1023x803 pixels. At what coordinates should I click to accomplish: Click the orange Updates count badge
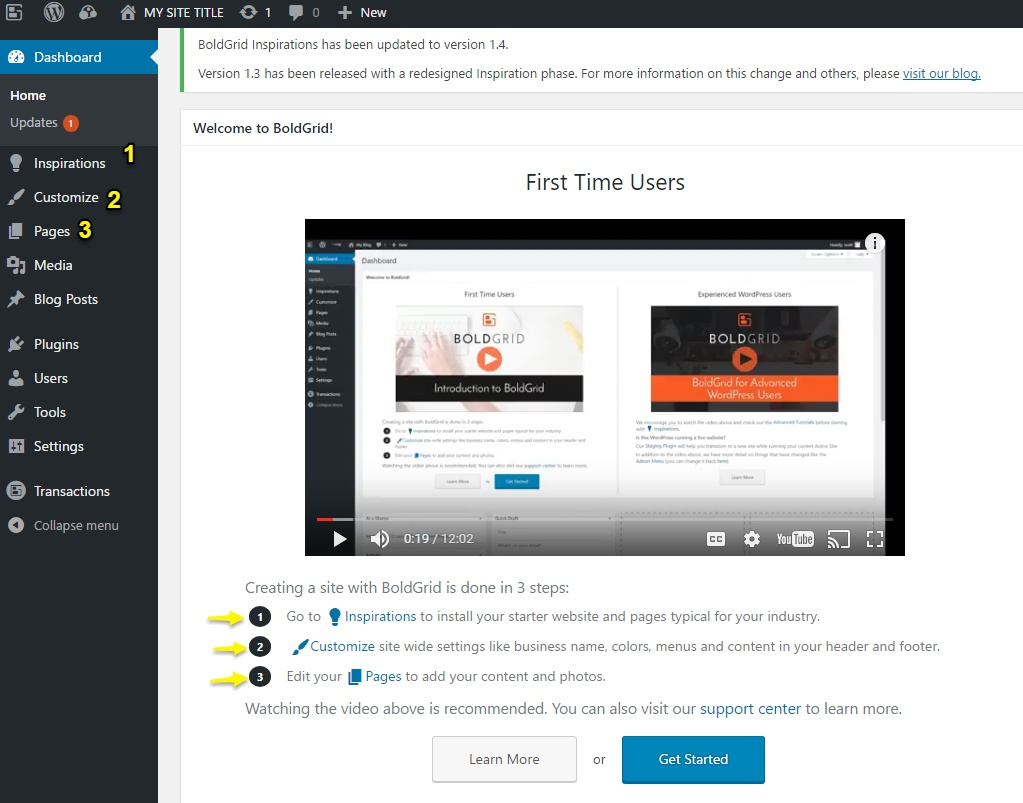(70, 123)
